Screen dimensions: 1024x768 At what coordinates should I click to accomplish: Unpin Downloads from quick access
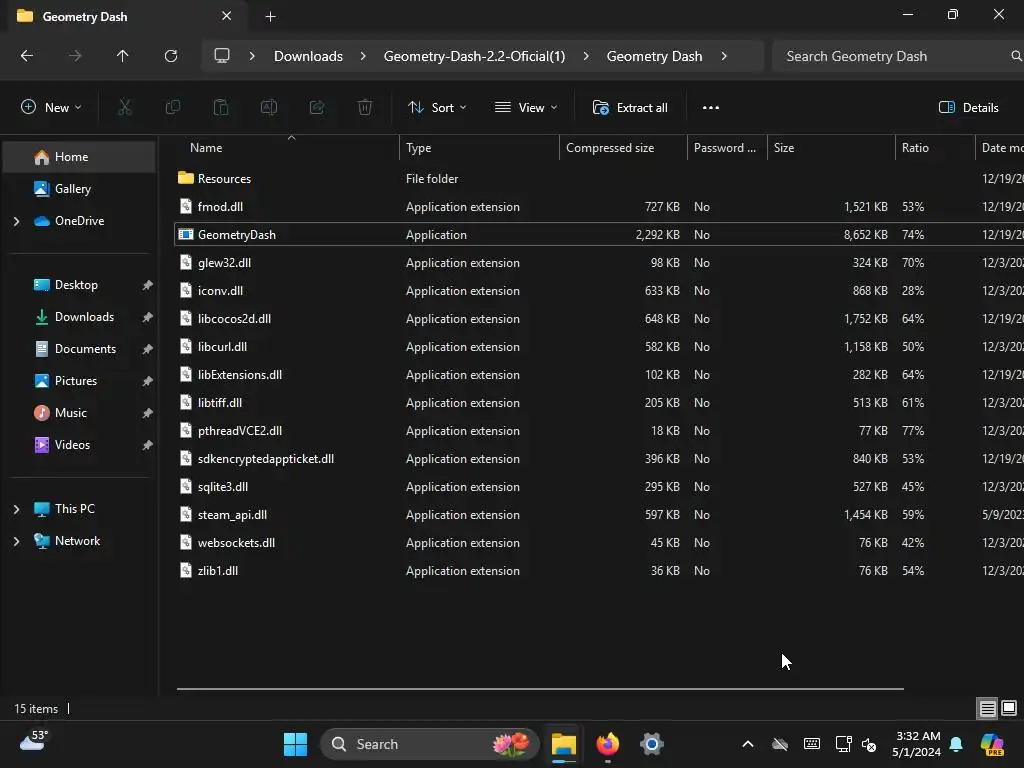coord(148,317)
